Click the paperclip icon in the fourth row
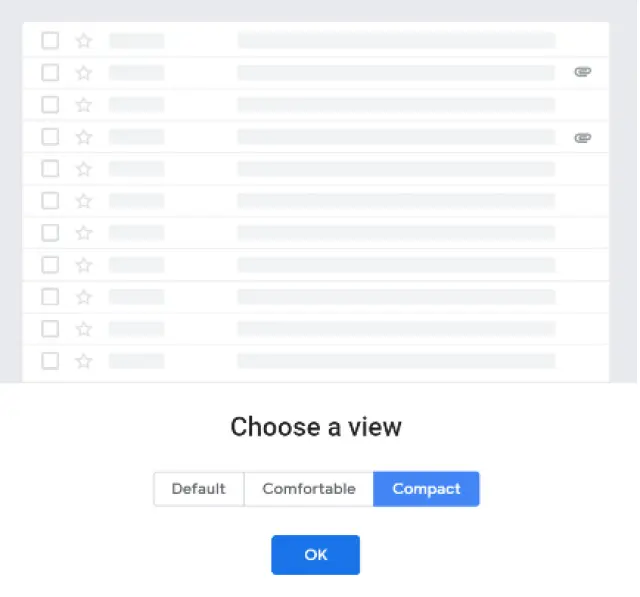640x597 pixels. tap(583, 137)
